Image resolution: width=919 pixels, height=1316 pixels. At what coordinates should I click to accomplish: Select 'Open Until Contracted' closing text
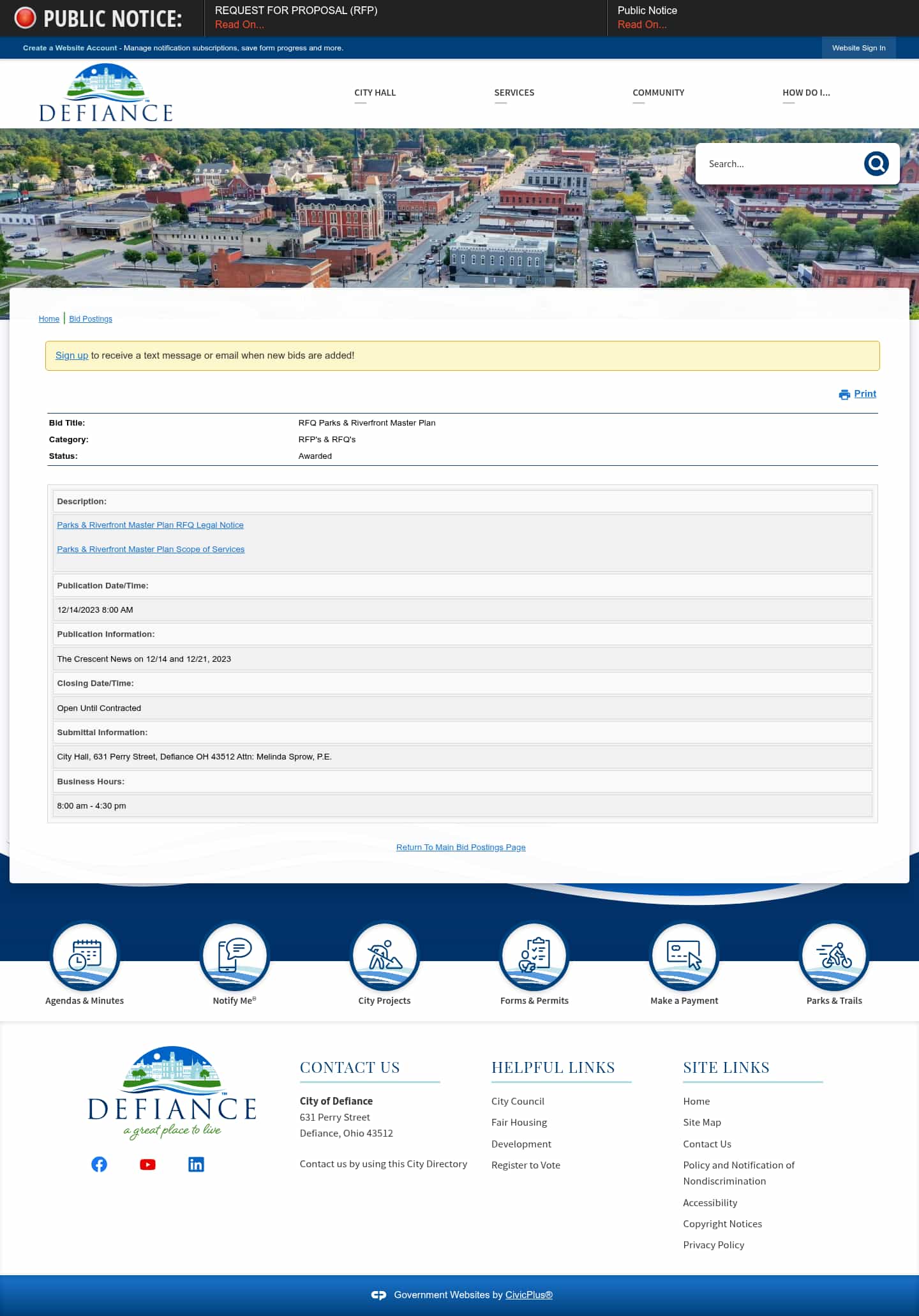pos(99,708)
